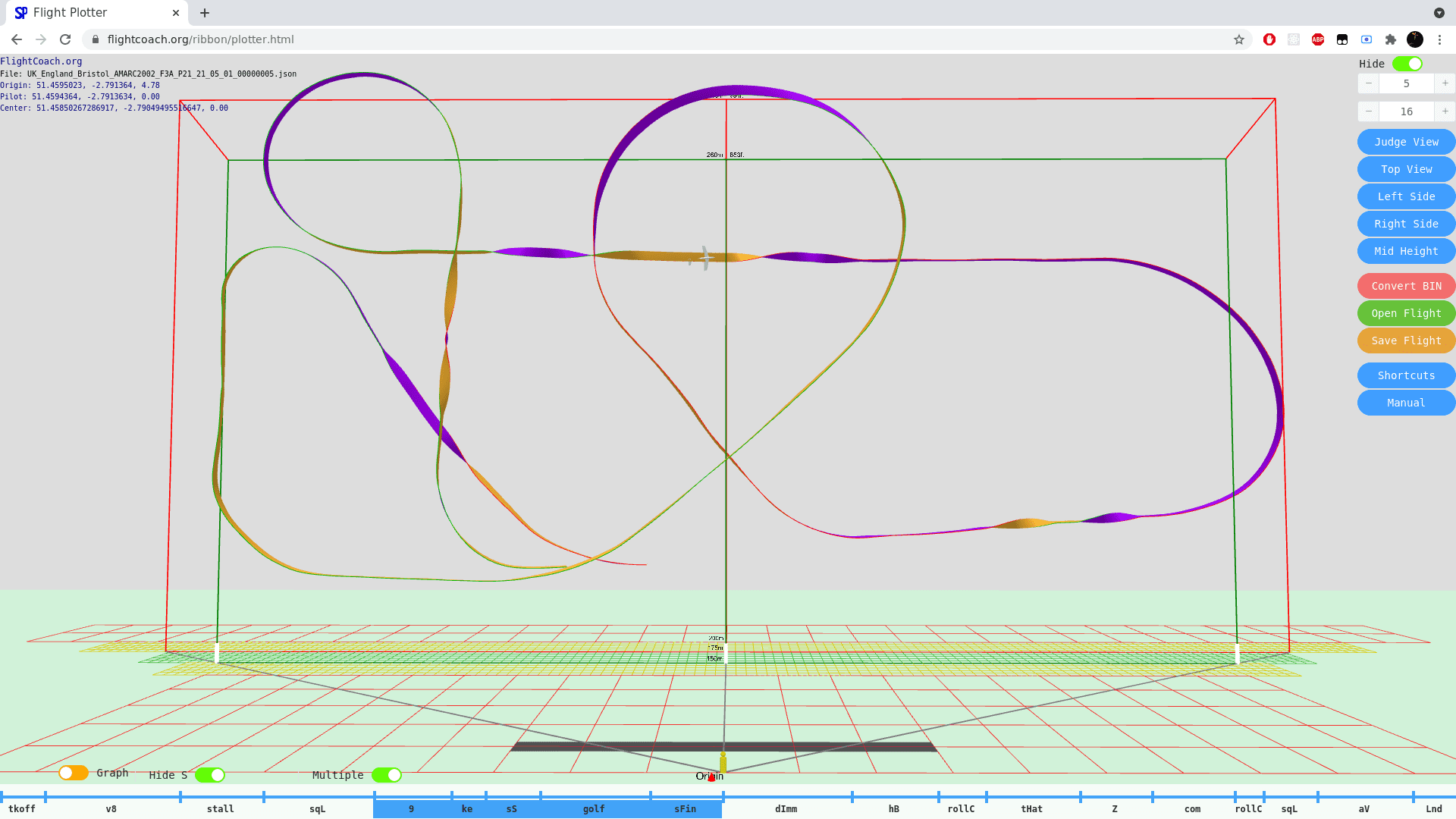1456x819 pixels.
Task: Select the Lnd manoeuvre segment
Action: (1434, 808)
